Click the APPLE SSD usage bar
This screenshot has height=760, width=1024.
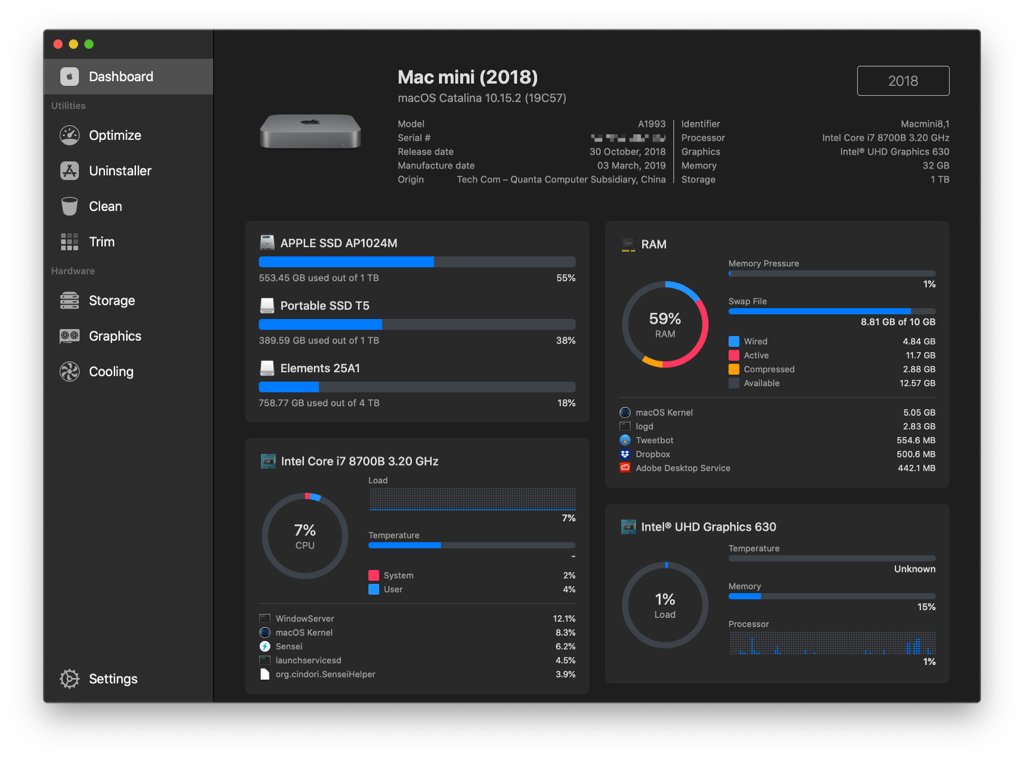click(x=417, y=262)
